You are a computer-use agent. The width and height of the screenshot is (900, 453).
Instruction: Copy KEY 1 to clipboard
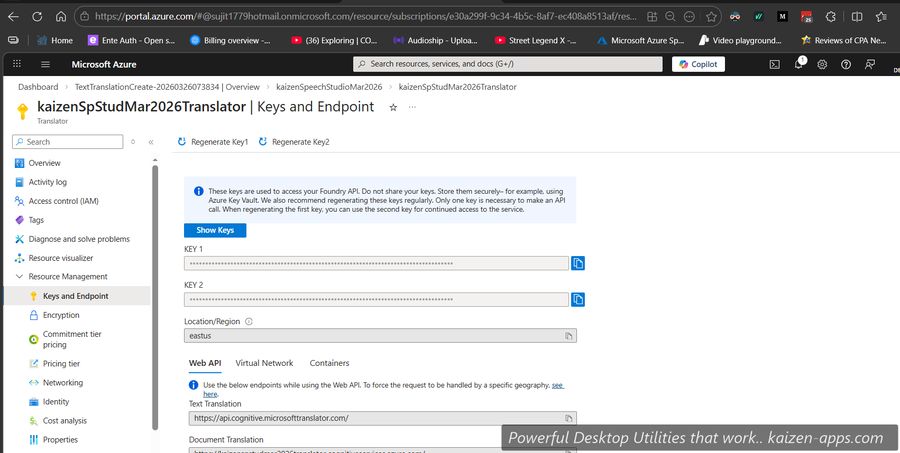577,264
